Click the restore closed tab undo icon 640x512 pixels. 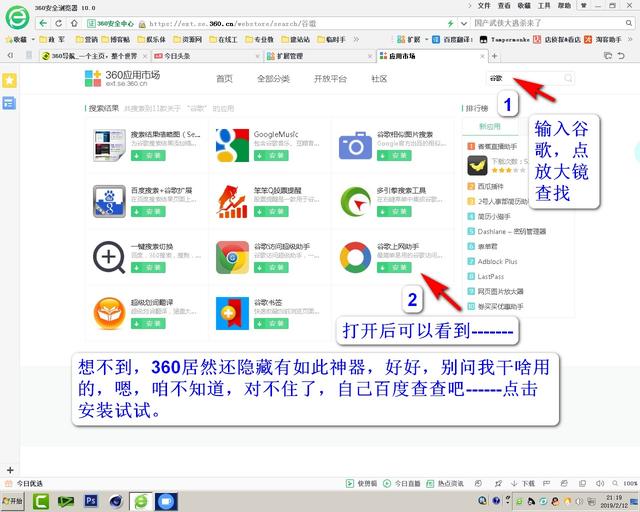tap(621, 56)
